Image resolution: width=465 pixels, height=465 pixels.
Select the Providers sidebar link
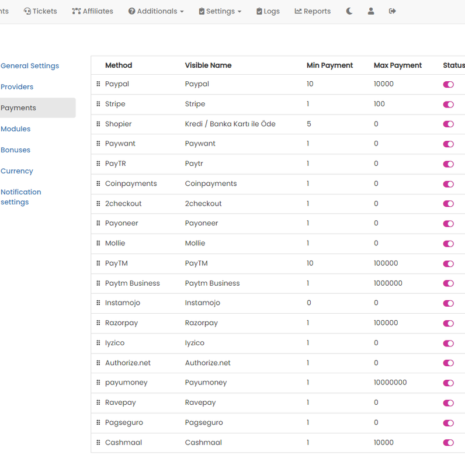click(x=17, y=87)
